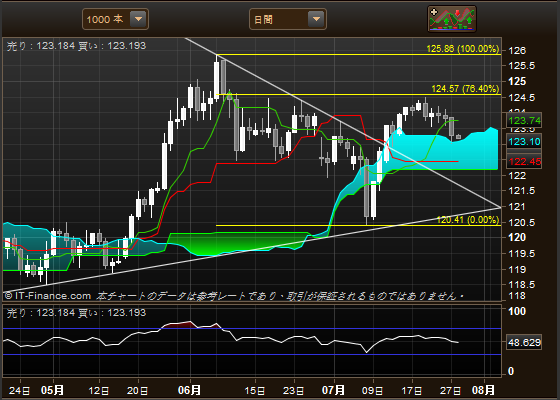Image resolution: width=560 pixels, height=400 pixels.
Task: Expand the 1000本 bar count dropdown arrow
Action: click(138, 19)
